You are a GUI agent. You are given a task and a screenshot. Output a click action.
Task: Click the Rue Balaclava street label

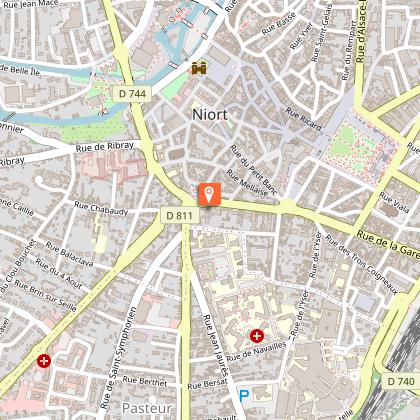click(70, 254)
